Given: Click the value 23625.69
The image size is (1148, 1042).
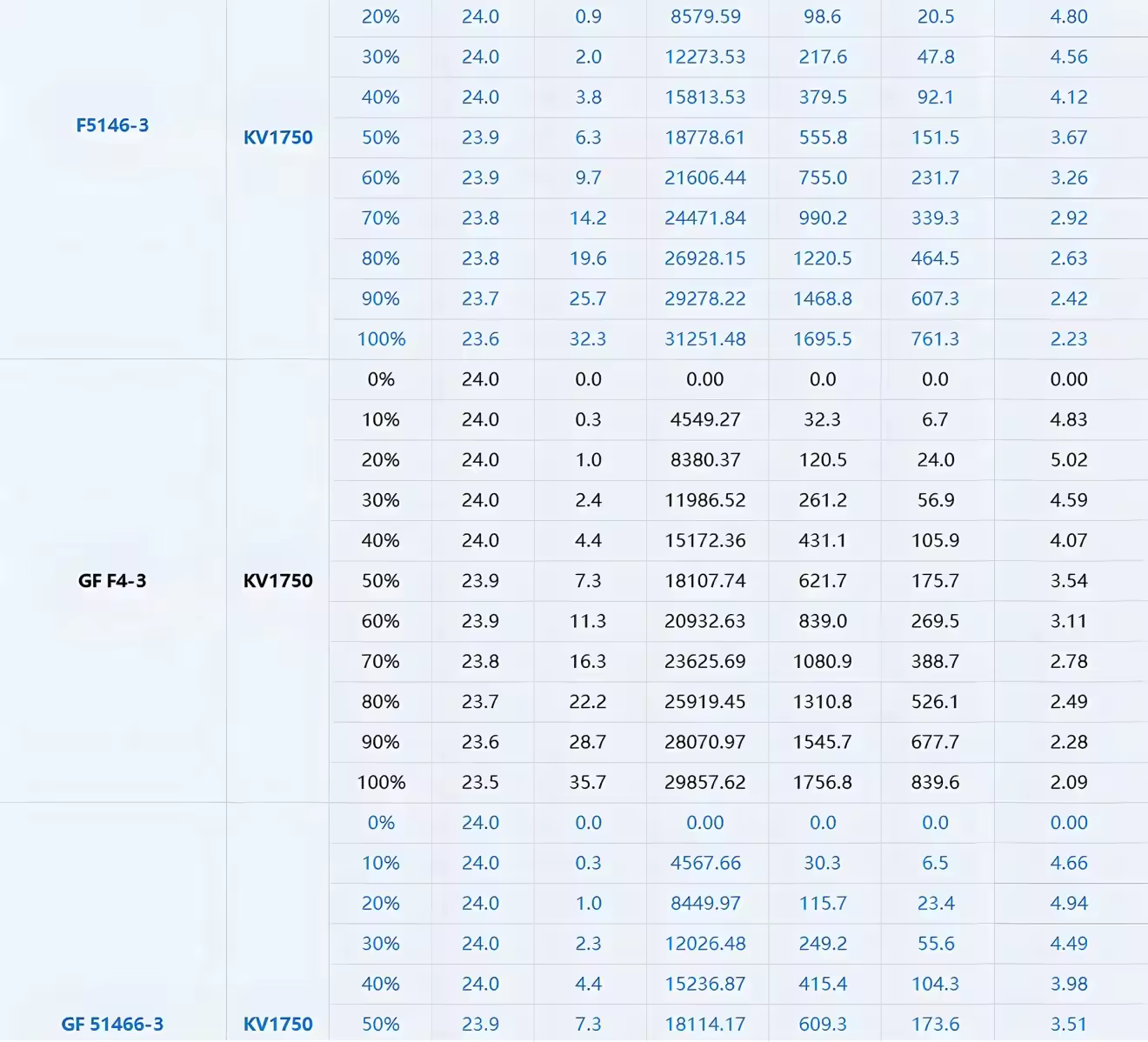Looking at the screenshot, I should click(705, 661).
